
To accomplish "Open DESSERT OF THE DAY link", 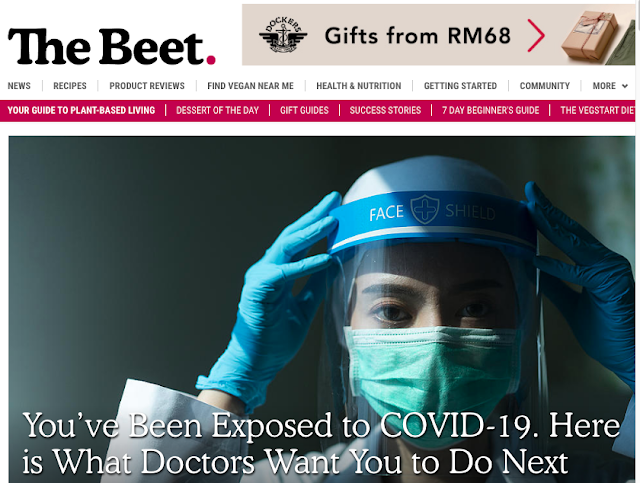I will click(218, 110).
